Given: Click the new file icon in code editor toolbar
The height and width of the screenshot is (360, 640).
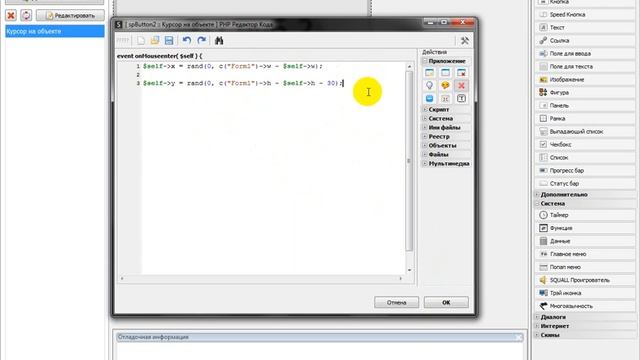Looking at the screenshot, I should [141, 40].
